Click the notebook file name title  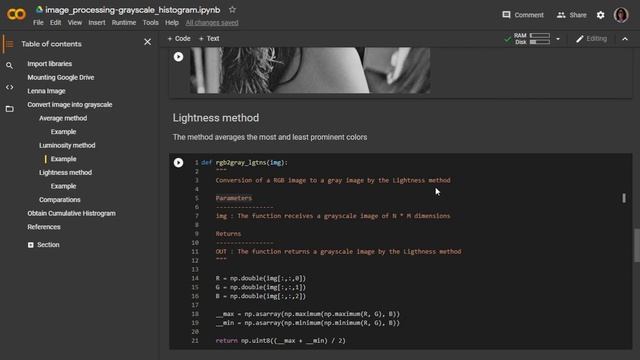(133, 10)
